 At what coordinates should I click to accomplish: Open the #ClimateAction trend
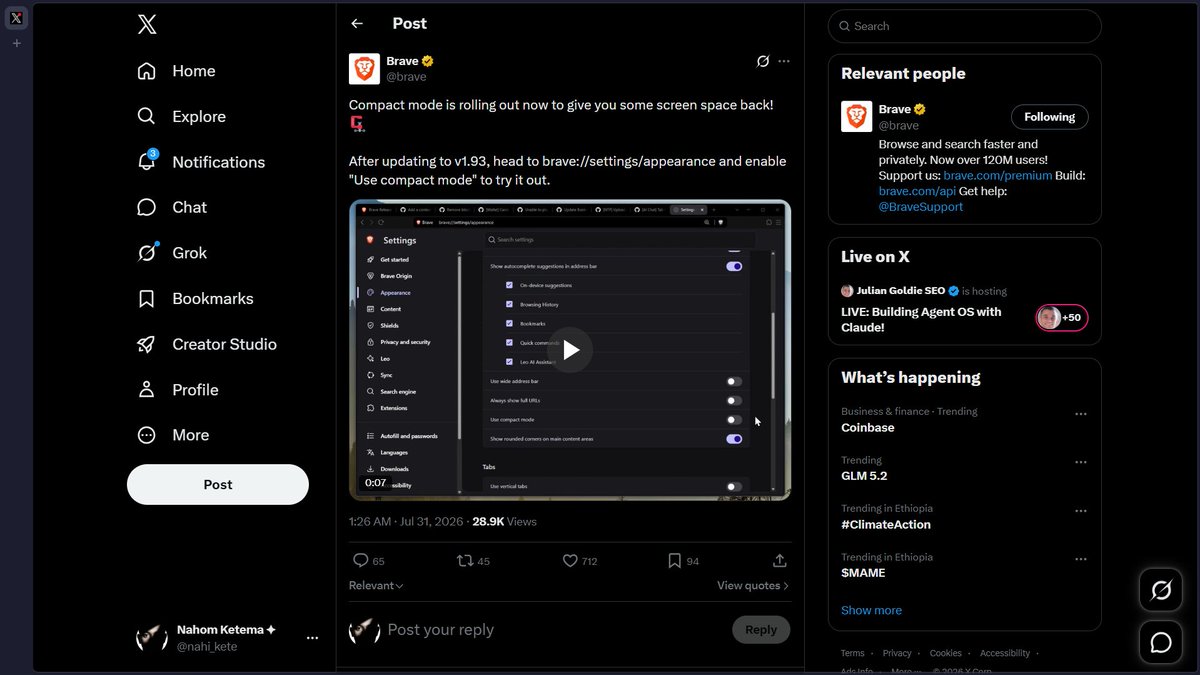coord(886,524)
